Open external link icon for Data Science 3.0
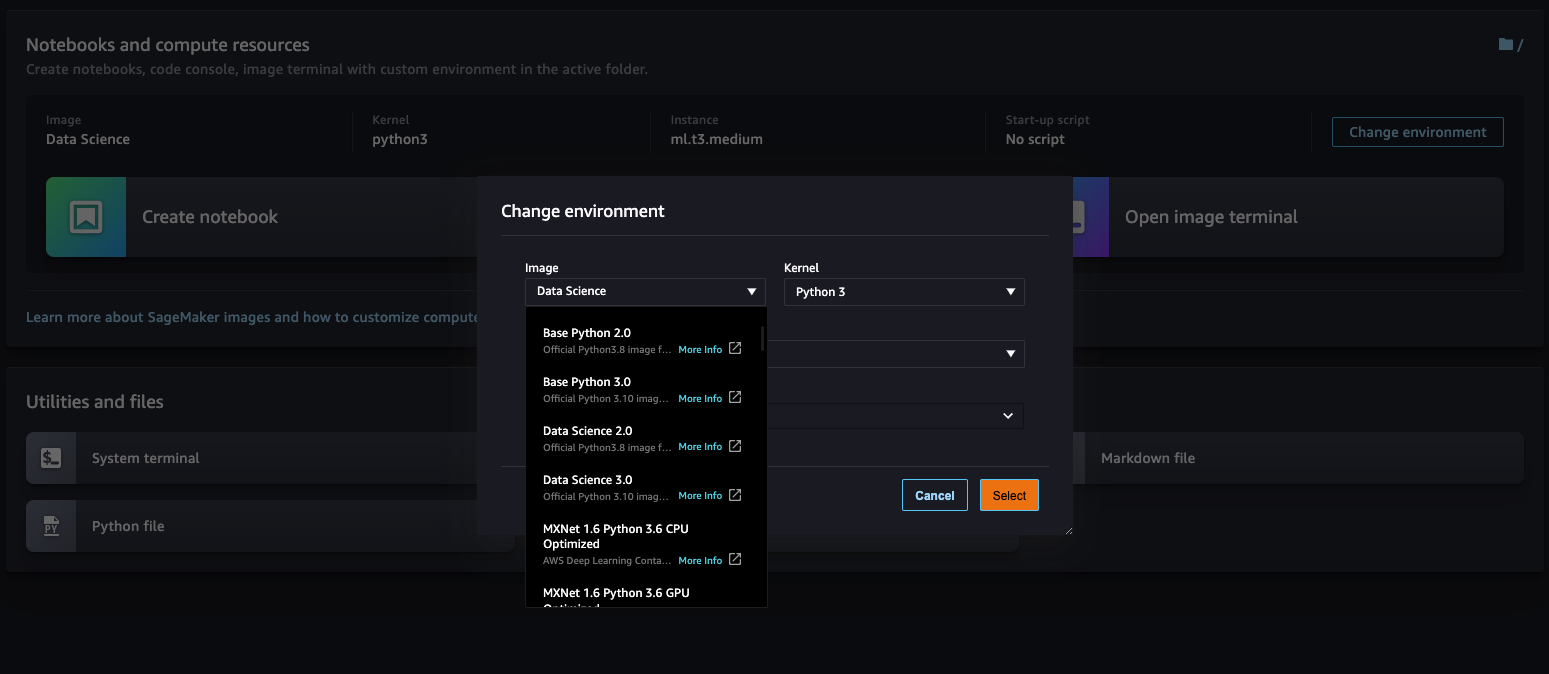Image resolution: width=1549 pixels, height=674 pixels. tap(735, 495)
